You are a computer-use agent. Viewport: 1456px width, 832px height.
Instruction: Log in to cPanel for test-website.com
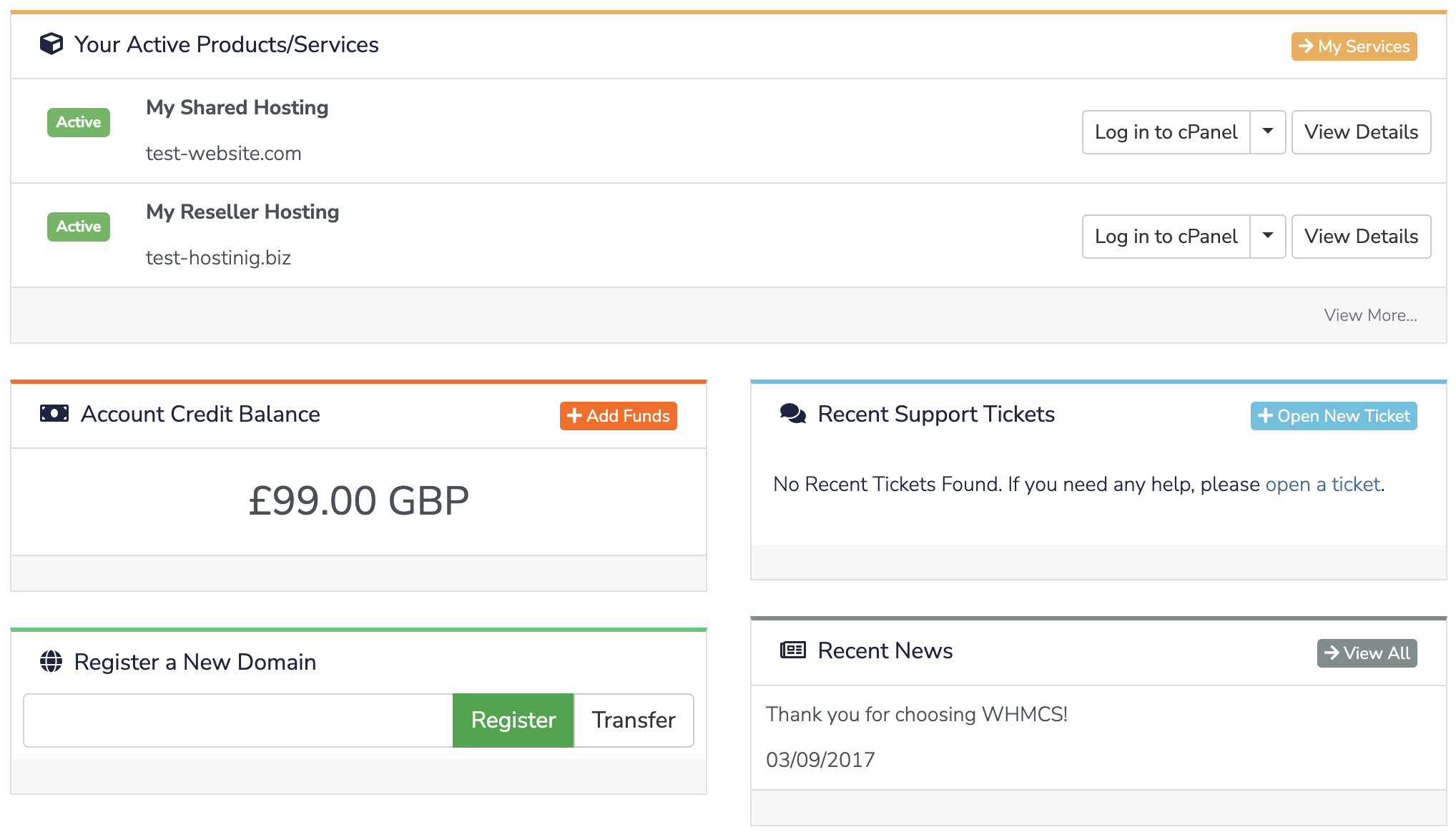(1166, 132)
